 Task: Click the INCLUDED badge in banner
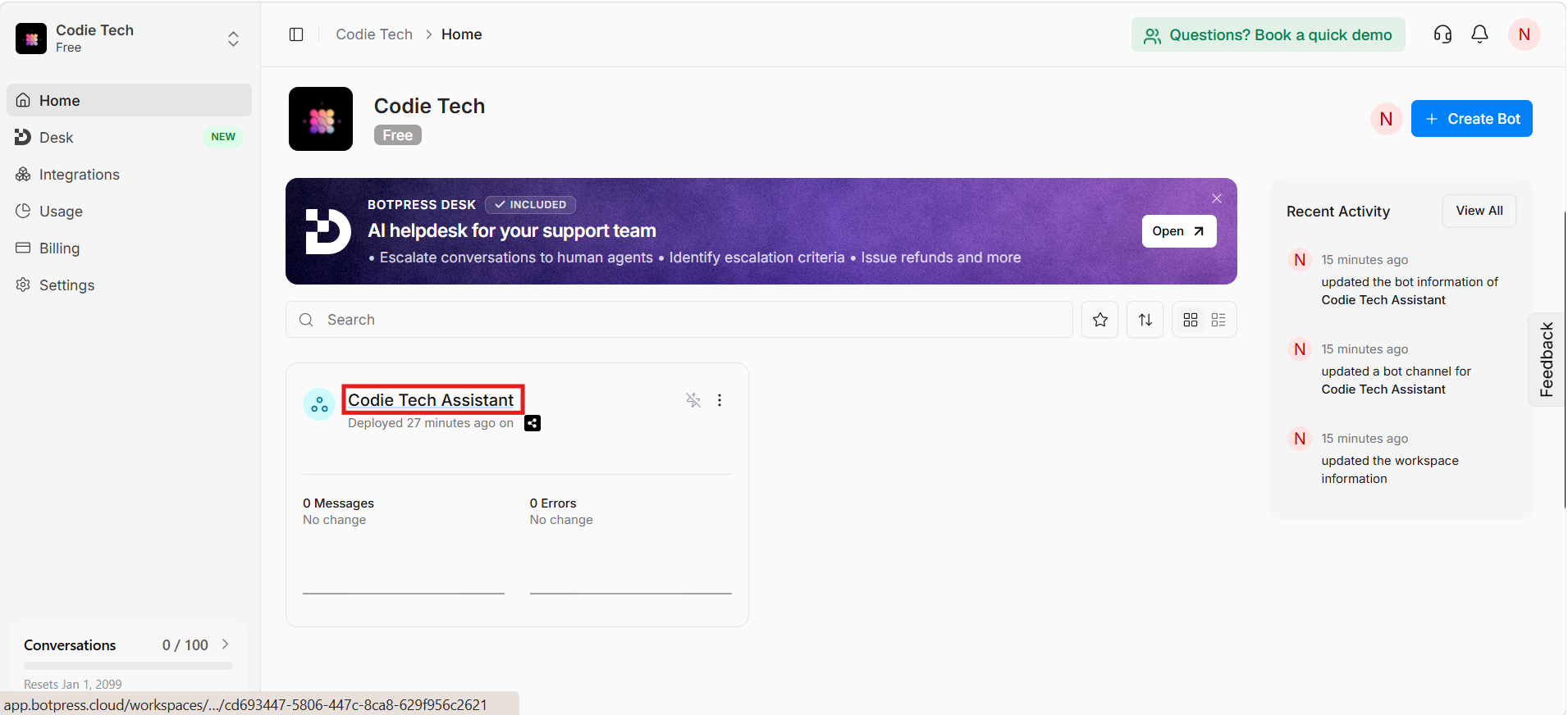pos(530,205)
